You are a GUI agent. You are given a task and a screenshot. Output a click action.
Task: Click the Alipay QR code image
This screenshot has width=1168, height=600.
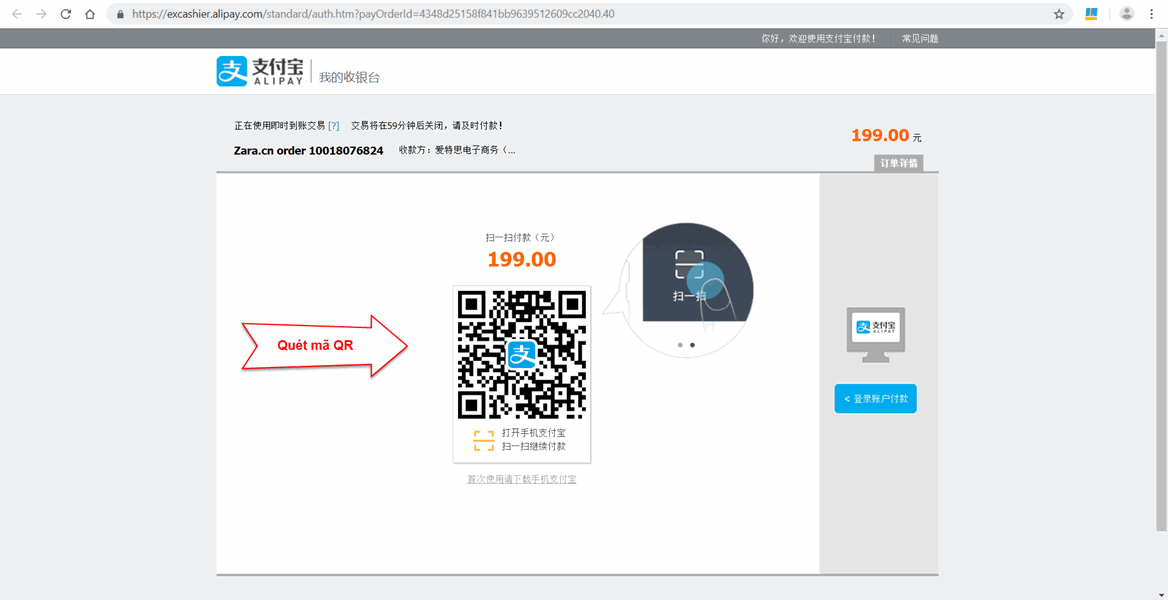[x=521, y=354]
